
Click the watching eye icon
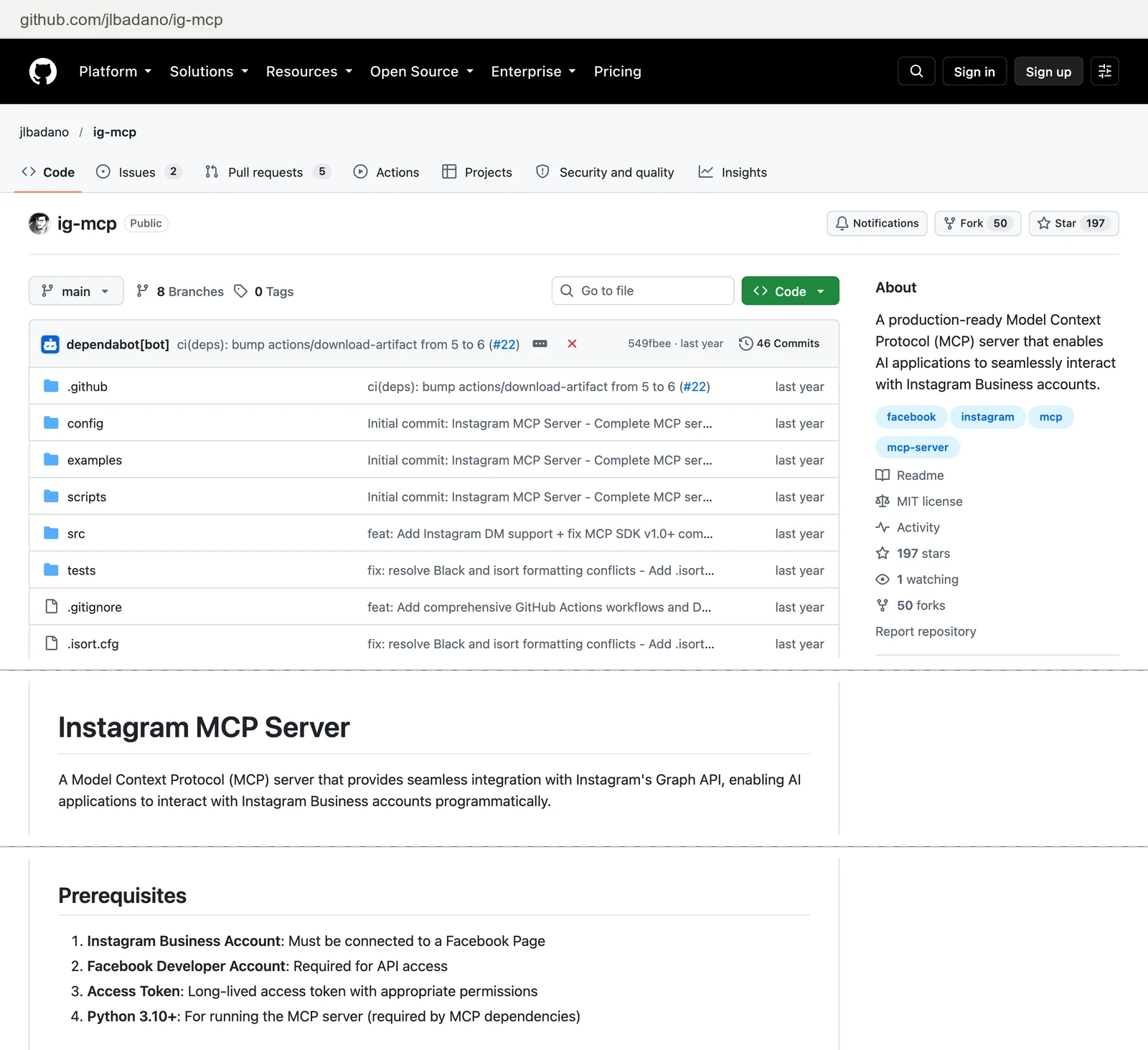(x=883, y=580)
